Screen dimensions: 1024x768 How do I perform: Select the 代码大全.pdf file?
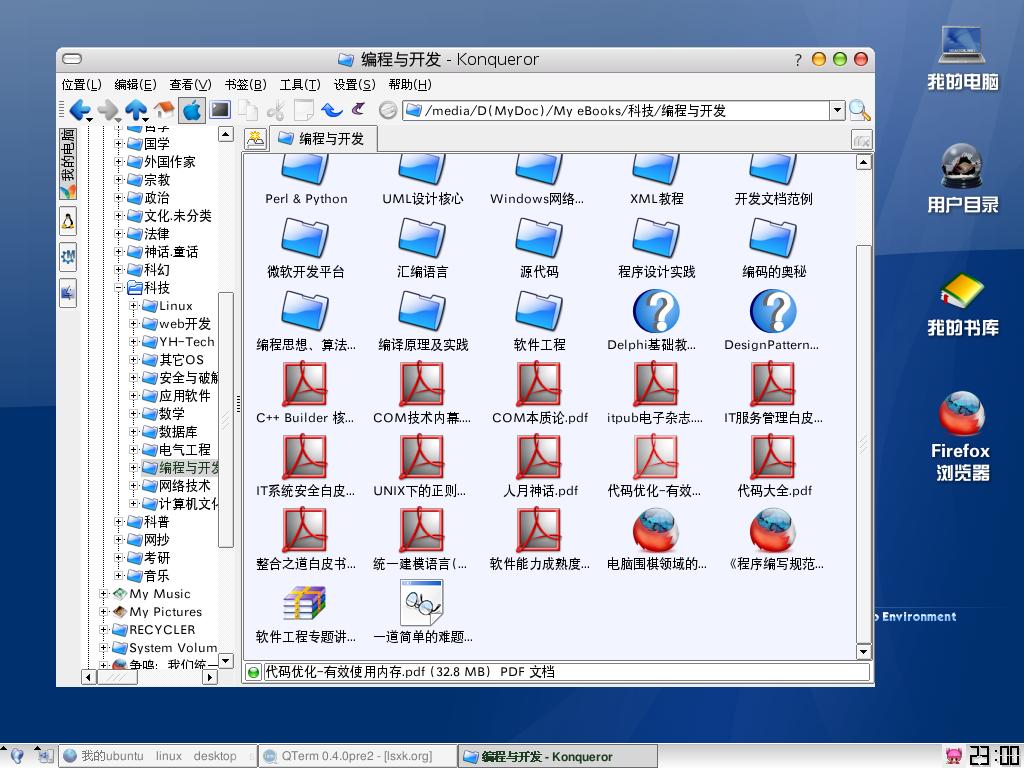point(773,468)
